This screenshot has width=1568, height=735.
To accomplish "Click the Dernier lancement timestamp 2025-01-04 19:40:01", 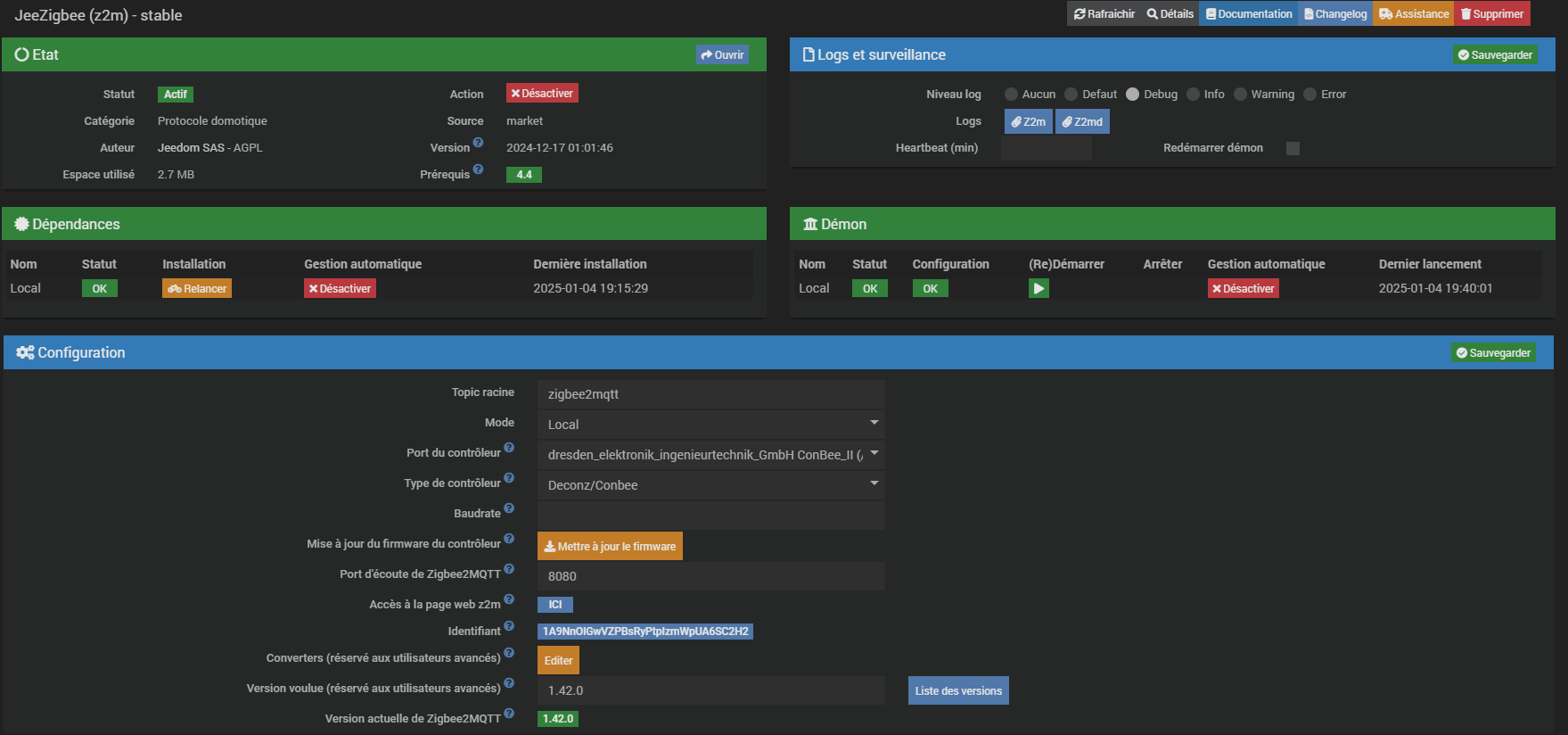I will tap(1435, 288).
